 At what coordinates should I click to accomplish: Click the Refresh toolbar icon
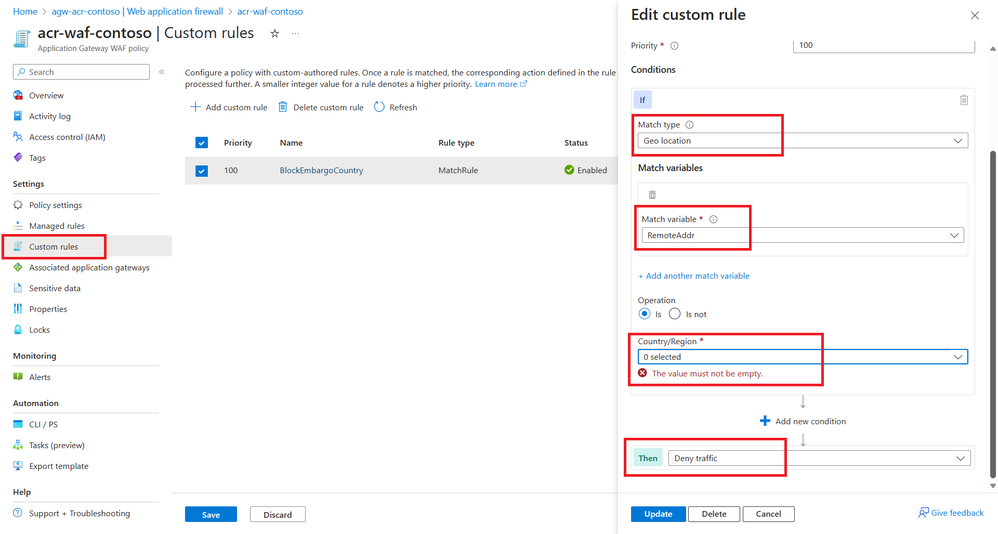(380, 107)
